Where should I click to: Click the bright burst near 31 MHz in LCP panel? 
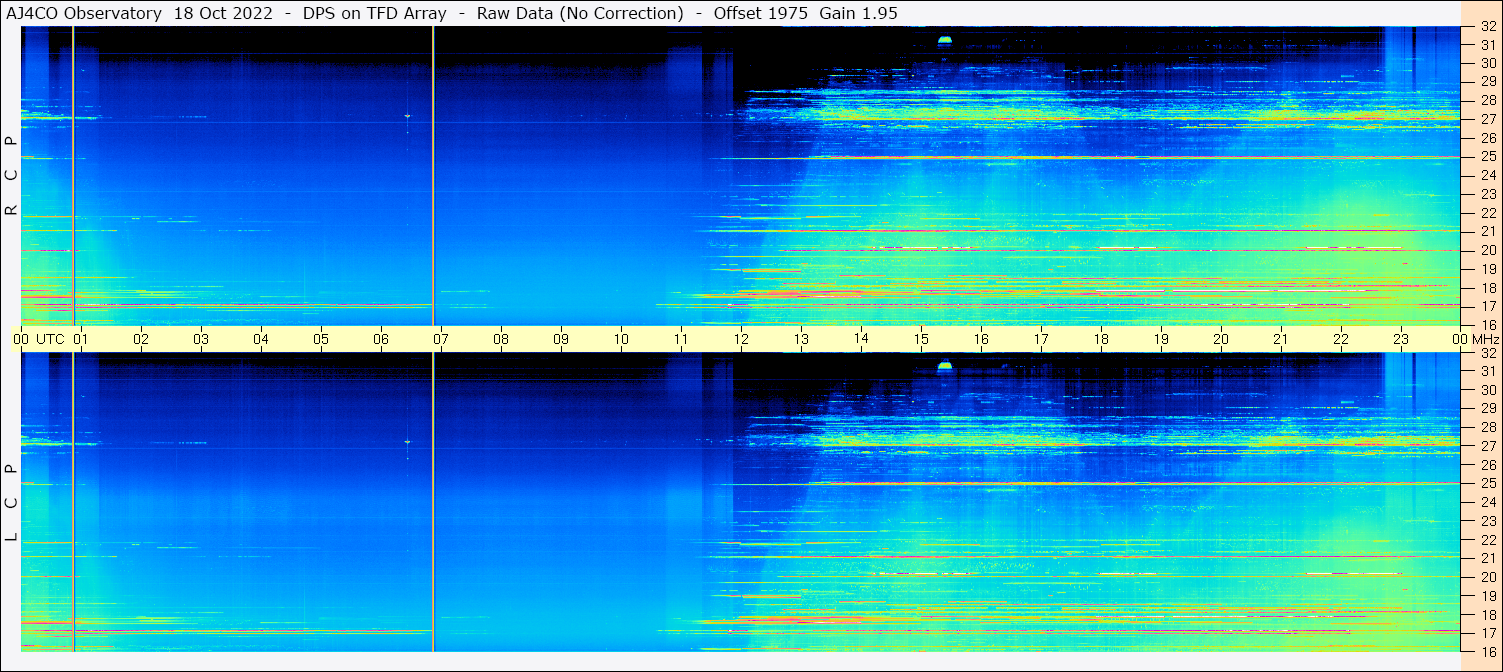point(945,367)
